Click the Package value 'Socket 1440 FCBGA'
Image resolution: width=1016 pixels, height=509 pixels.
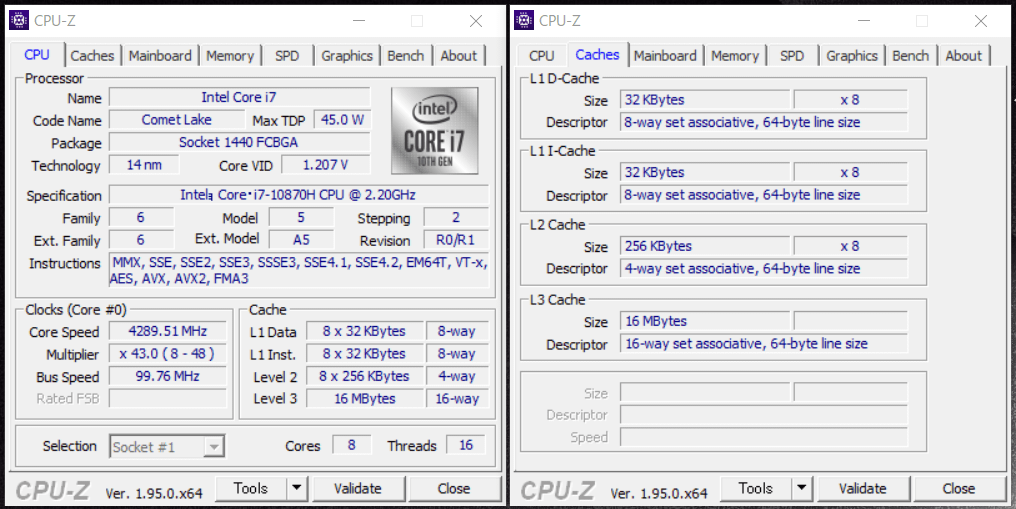pos(239,142)
